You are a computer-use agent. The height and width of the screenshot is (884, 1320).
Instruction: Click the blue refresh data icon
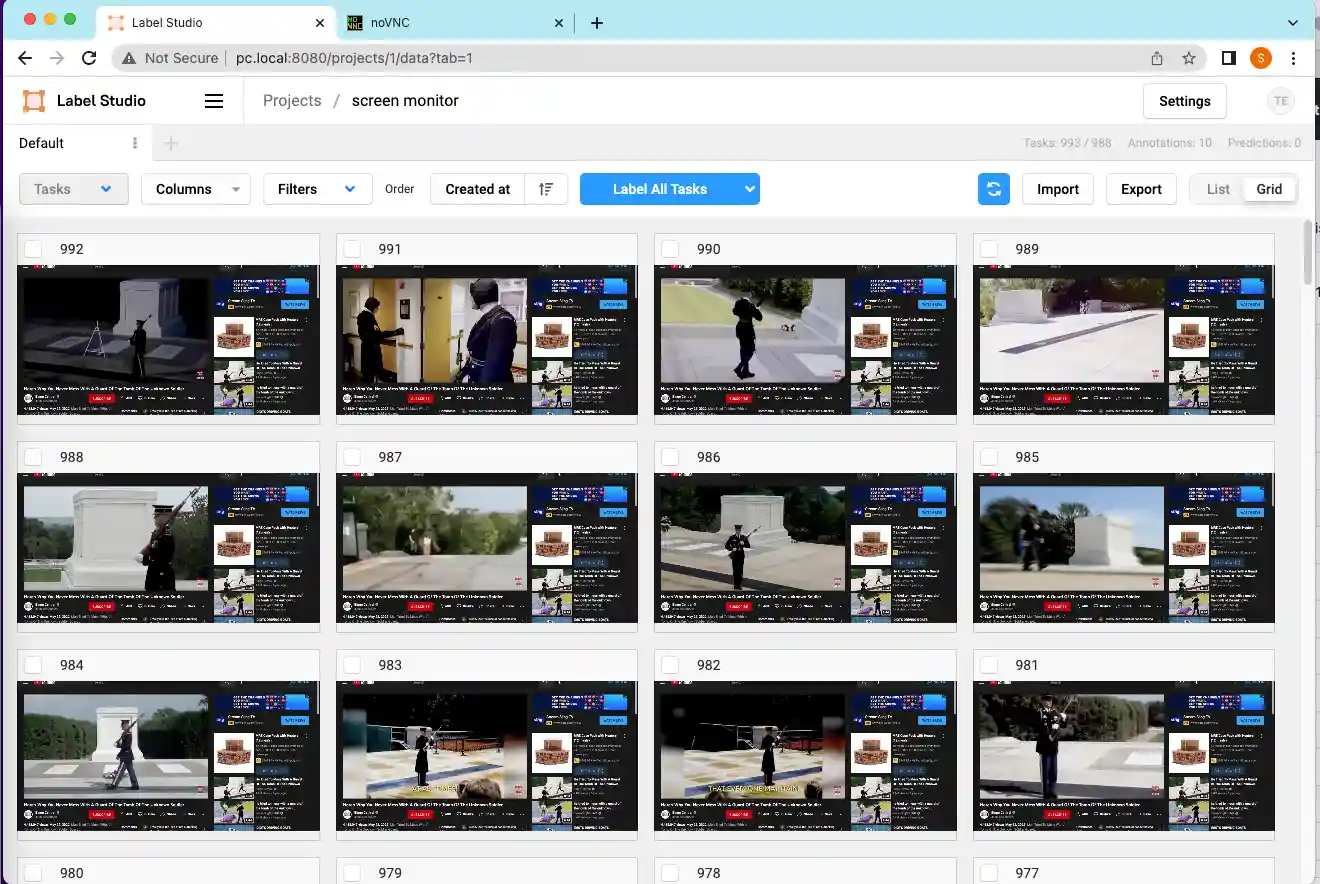(993, 189)
